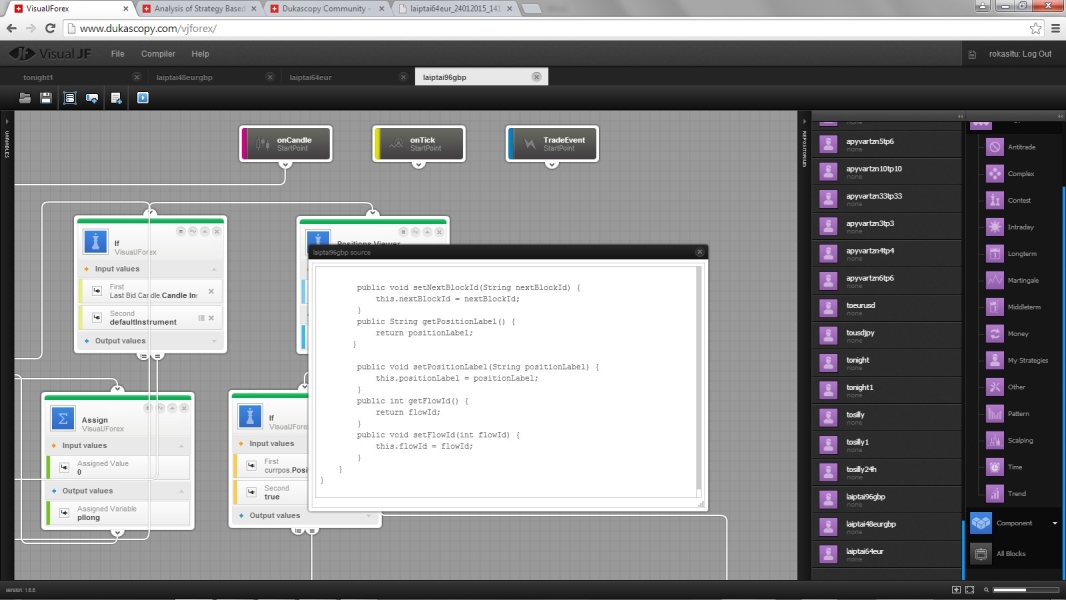
Task: Select the Pattern category icon
Action: [x=995, y=413]
